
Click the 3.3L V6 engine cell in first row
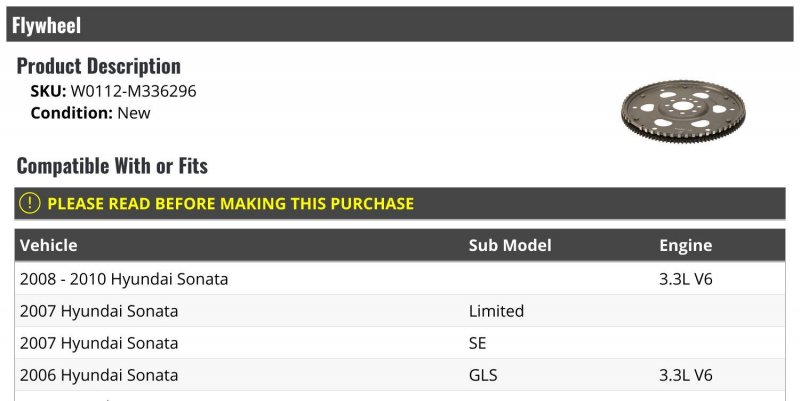click(x=685, y=279)
